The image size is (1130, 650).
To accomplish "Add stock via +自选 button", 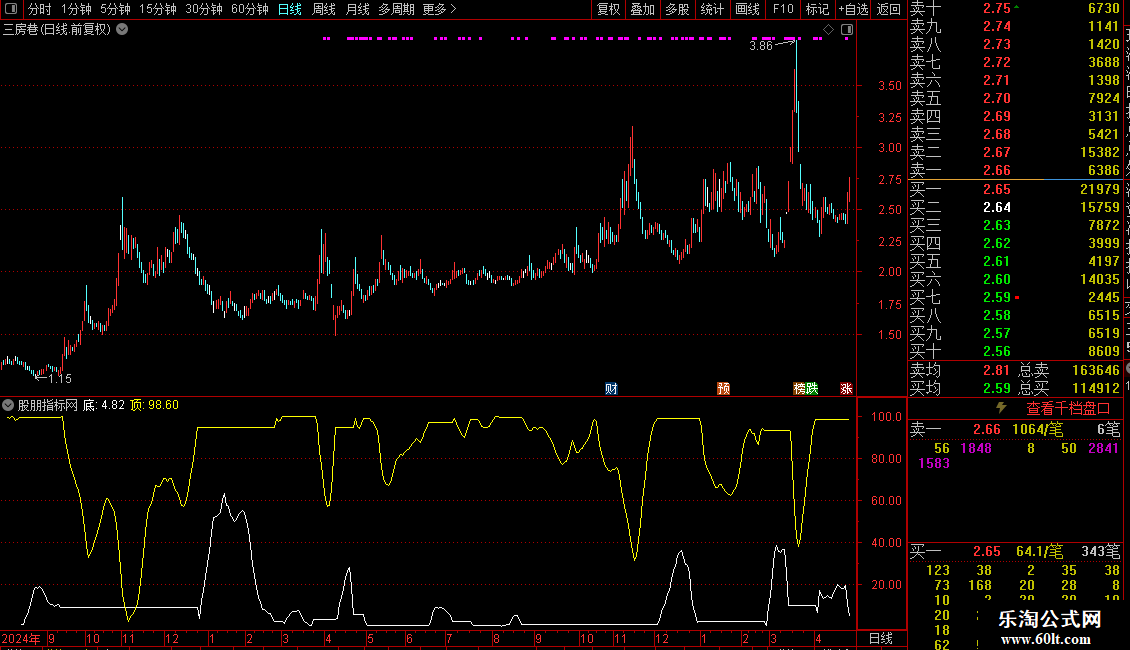I will [854, 9].
